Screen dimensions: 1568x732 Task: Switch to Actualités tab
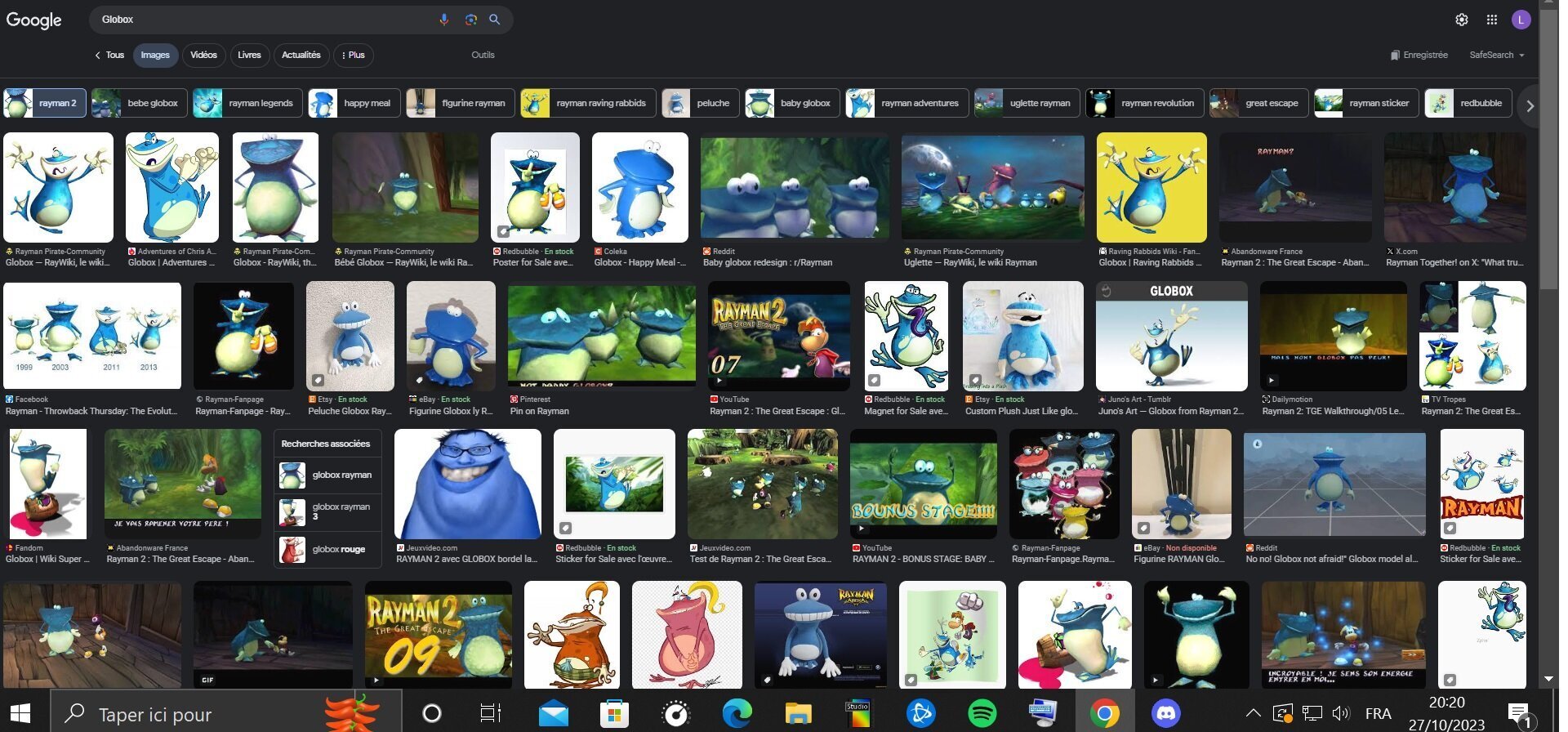(301, 55)
